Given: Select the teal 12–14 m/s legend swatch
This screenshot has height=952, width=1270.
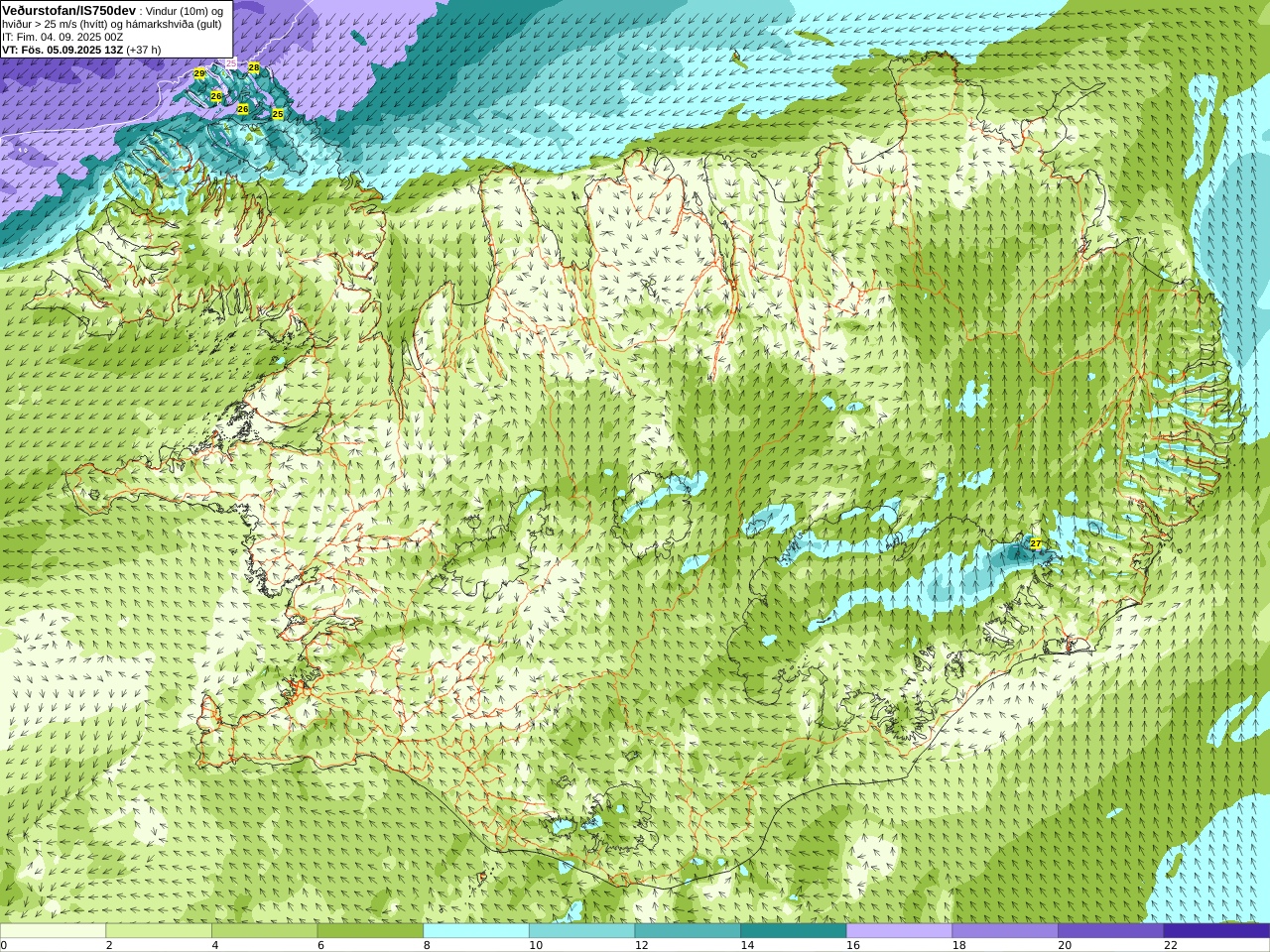Looking at the screenshot, I should click(688, 931).
